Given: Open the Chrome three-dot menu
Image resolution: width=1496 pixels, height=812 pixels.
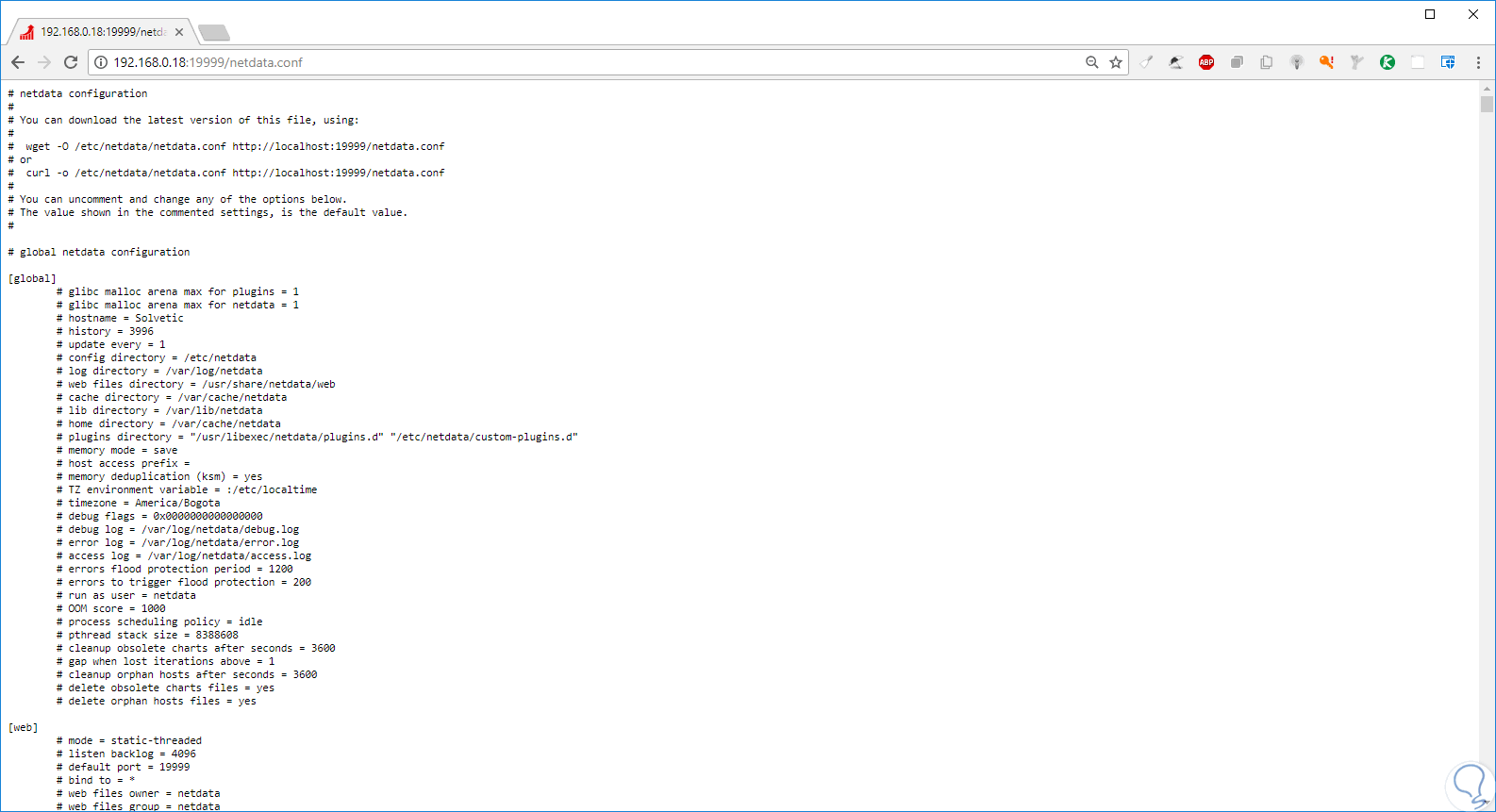Looking at the screenshot, I should 1478,62.
